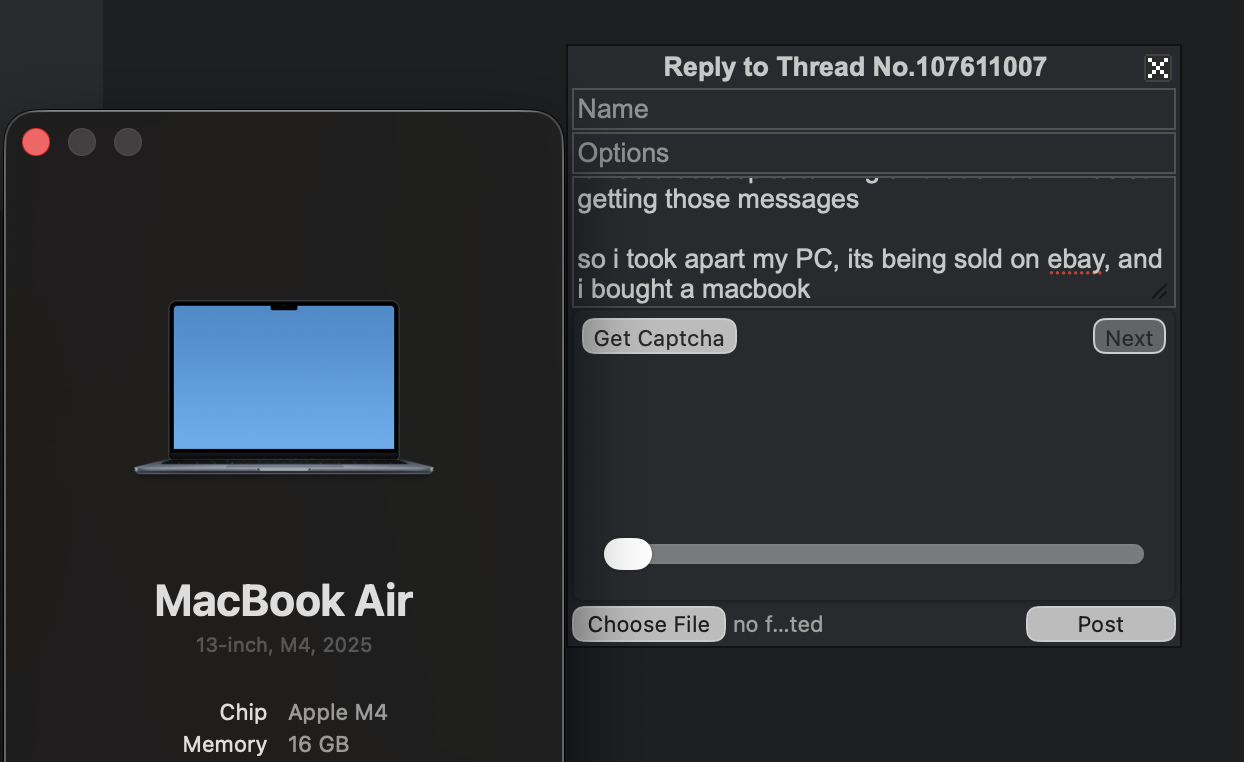The width and height of the screenshot is (1244, 762).
Task: Click the Next captcha button
Action: pos(1129,337)
